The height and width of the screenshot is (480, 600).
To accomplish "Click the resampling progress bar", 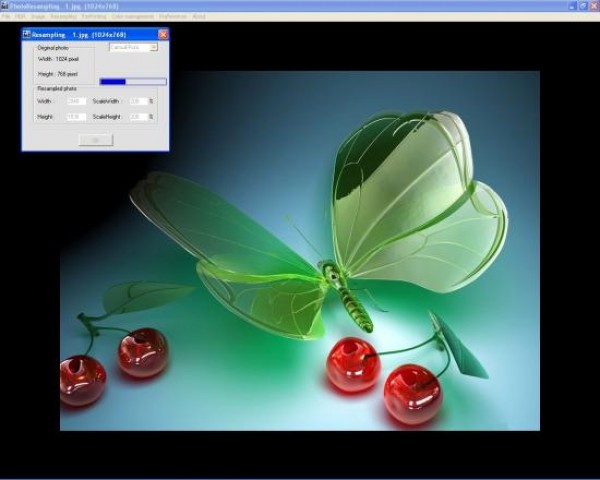I will point(133,82).
